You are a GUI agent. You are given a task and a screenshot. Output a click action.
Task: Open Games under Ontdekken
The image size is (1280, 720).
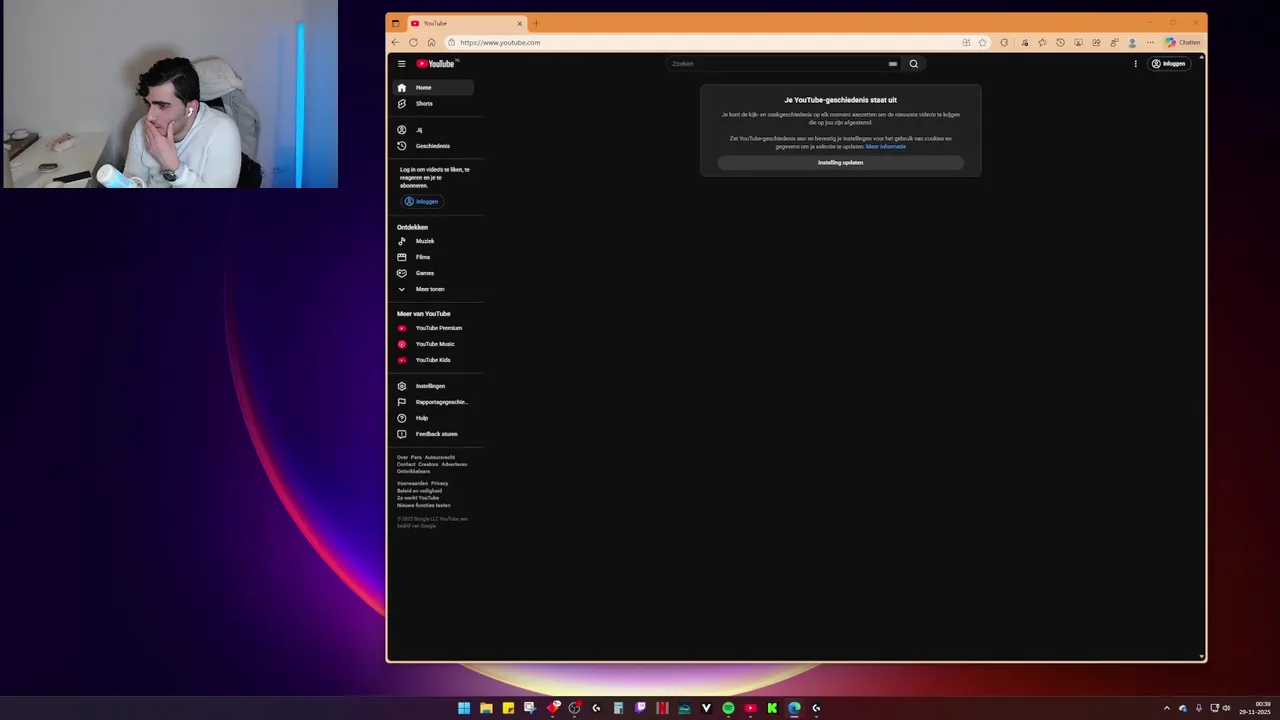point(433,273)
